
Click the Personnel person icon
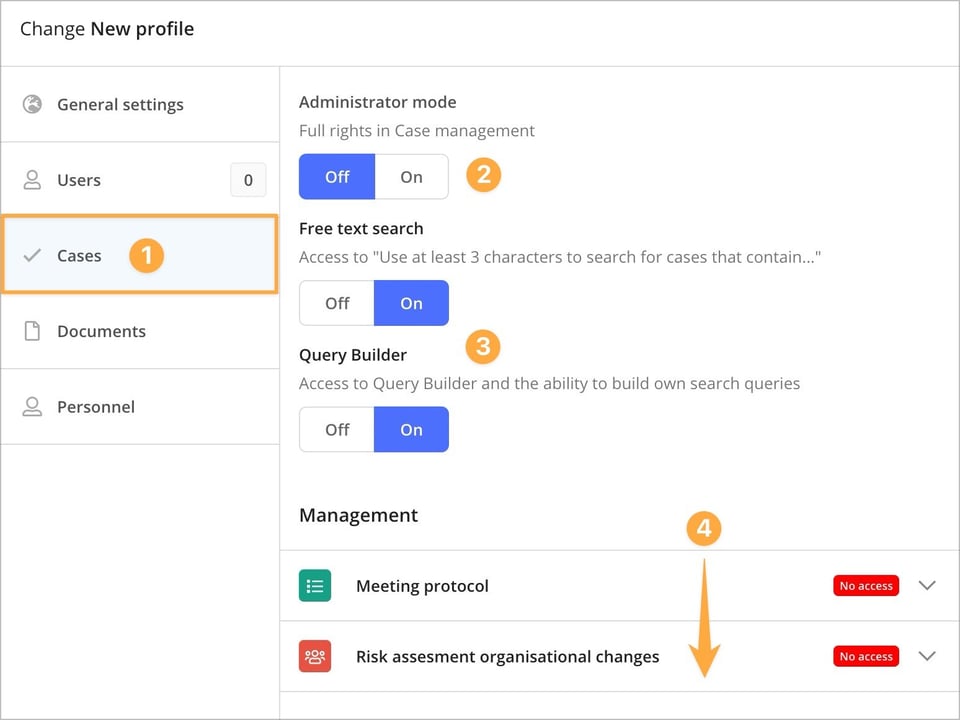32,407
